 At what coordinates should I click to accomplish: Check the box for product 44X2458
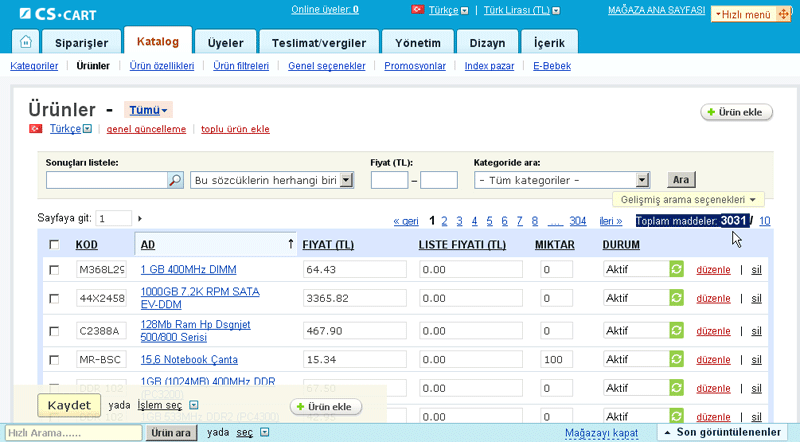click(x=54, y=298)
